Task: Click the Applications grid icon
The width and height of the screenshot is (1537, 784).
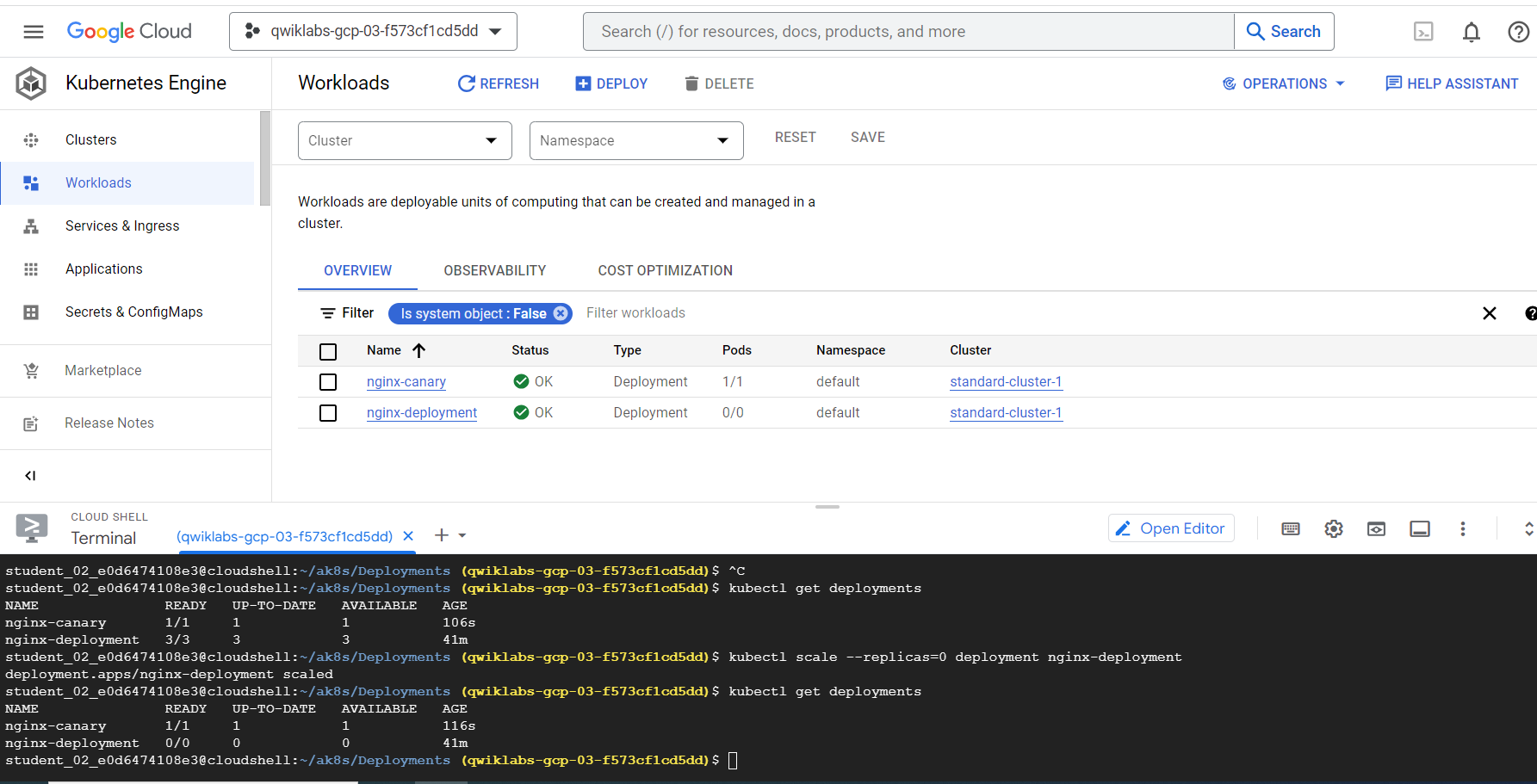Action: pyautogui.click(x=31, y=269)
